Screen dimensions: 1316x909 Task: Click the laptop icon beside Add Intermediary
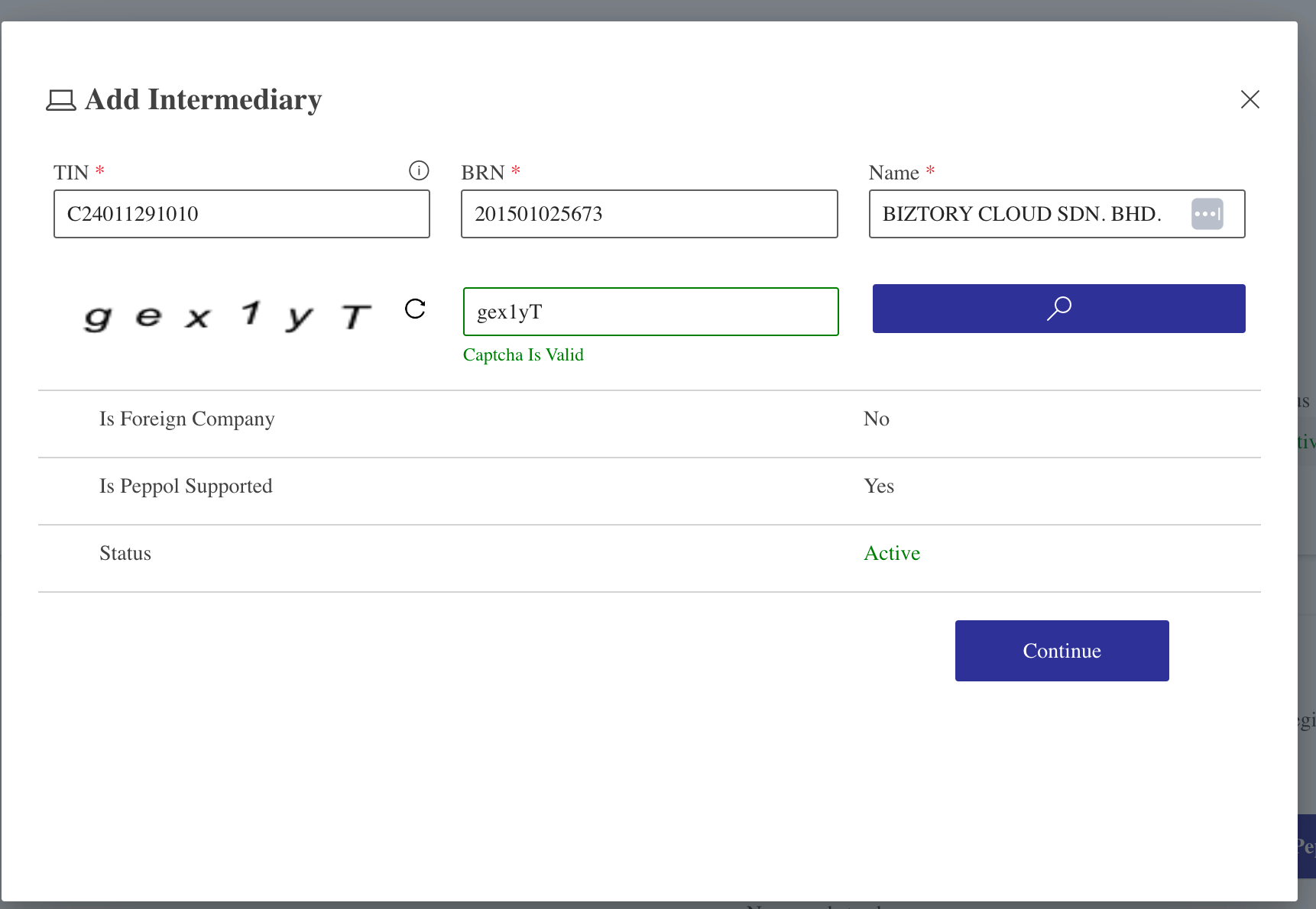(61, 100)
